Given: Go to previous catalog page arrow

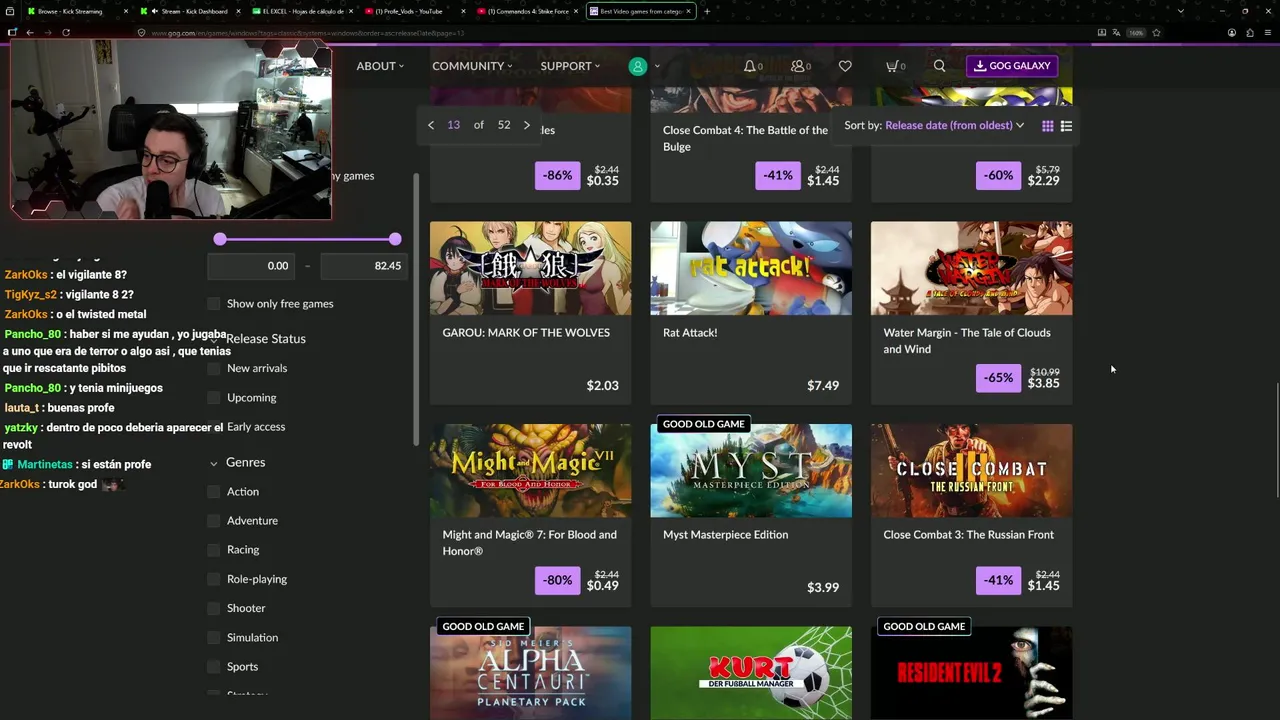Looking at the screenshot, I should click(x=431, y=125).
